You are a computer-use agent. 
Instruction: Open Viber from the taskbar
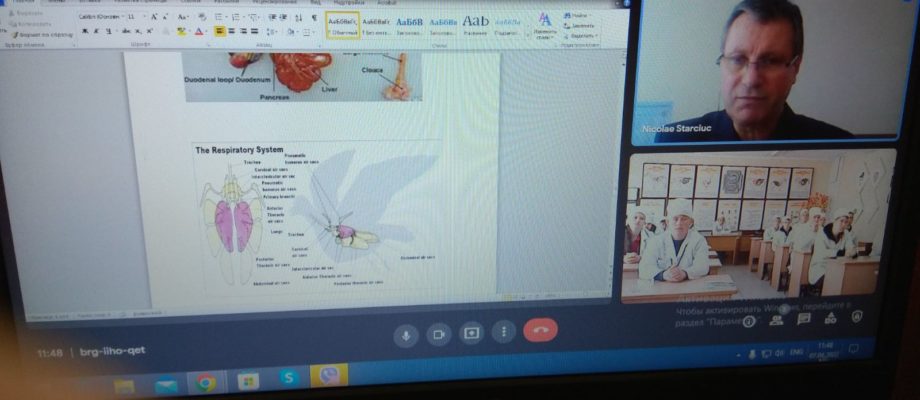tap(330, 375)
